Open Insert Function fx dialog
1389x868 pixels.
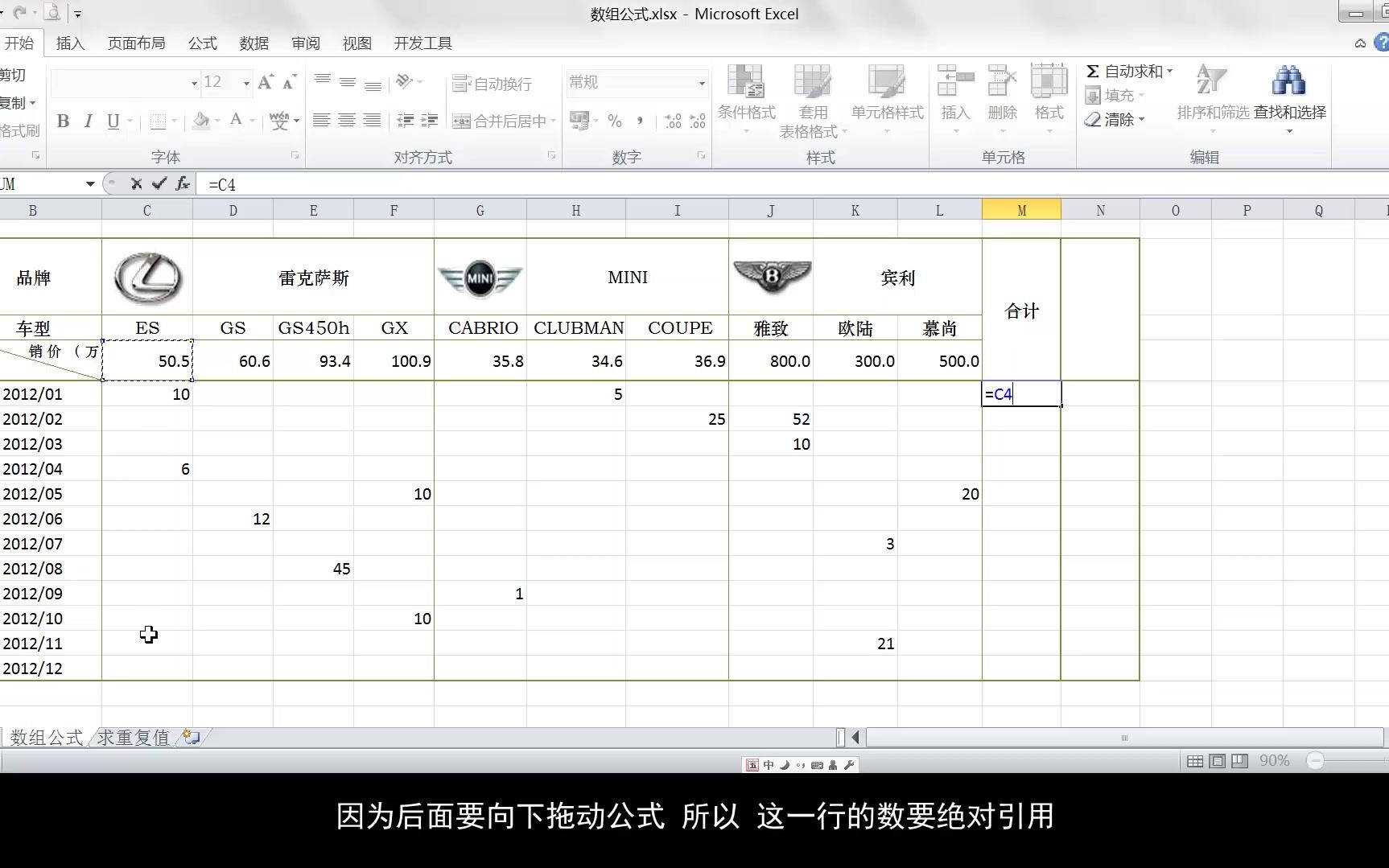coord(183,184)
